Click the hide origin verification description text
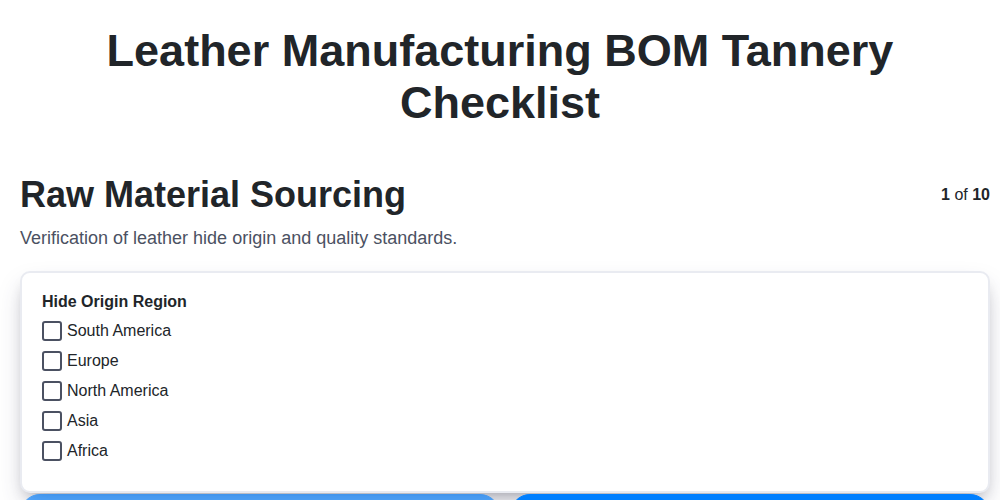The image size is (1000, 500). point(238,239)
